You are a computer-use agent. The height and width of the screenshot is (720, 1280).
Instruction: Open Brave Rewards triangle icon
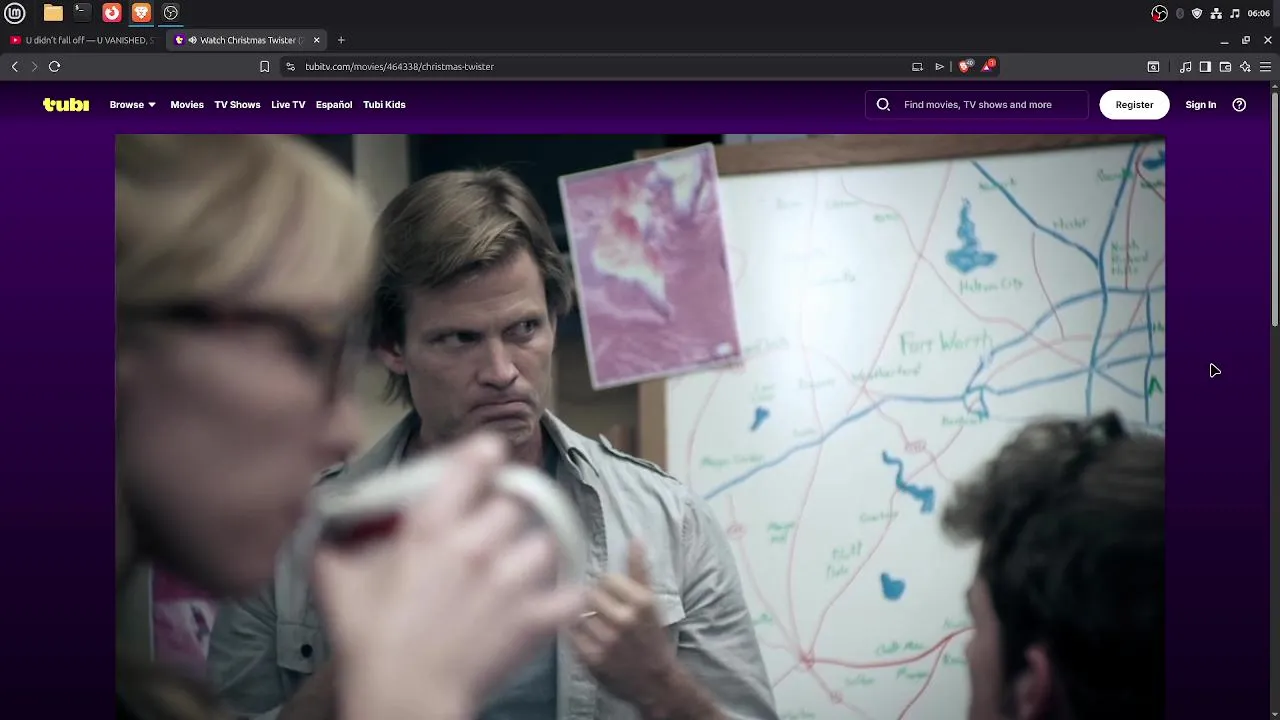pos(988,66)
